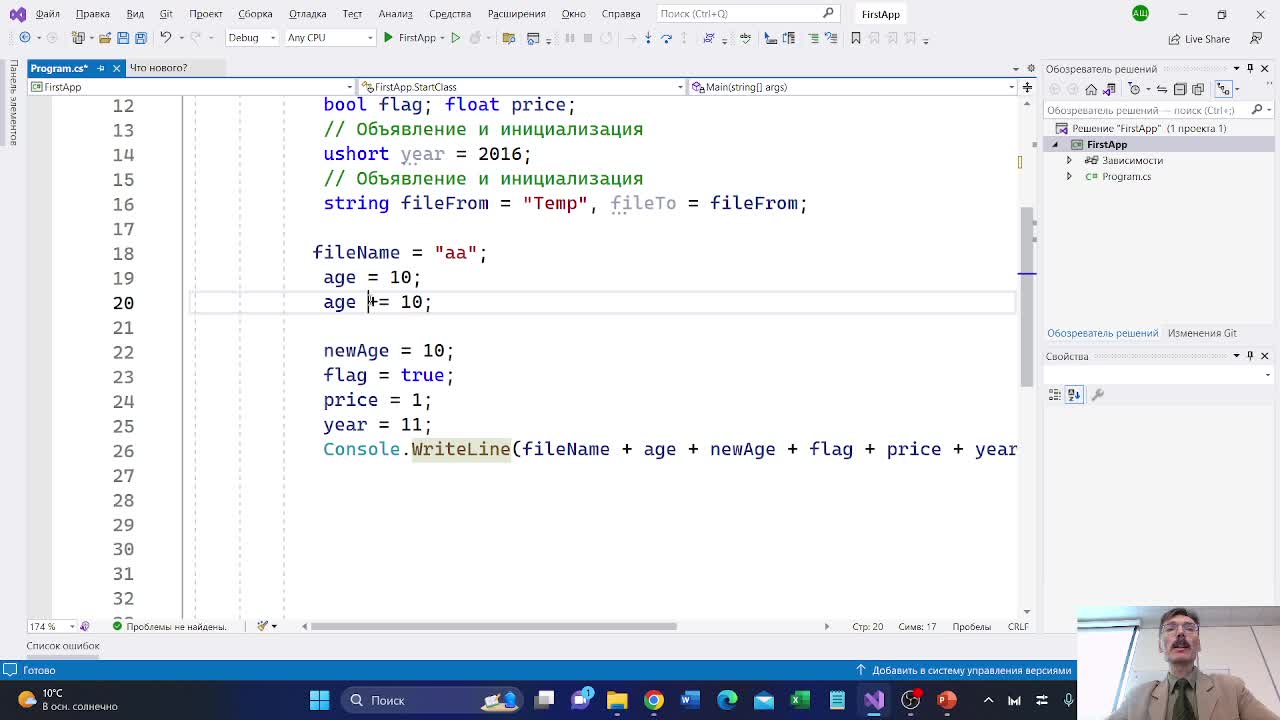Viewport: 1280px width, 720px height.
Task: Toggle auto-hide pin on Solution Explorer panel
Action: 1250,68
